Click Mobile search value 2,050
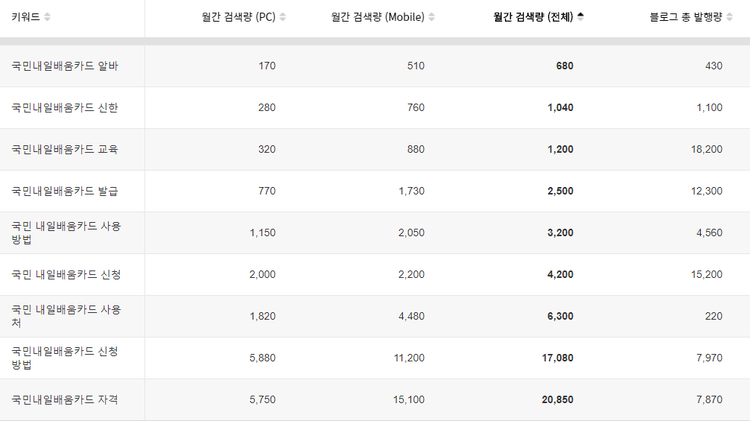 (x=411, y=233)
